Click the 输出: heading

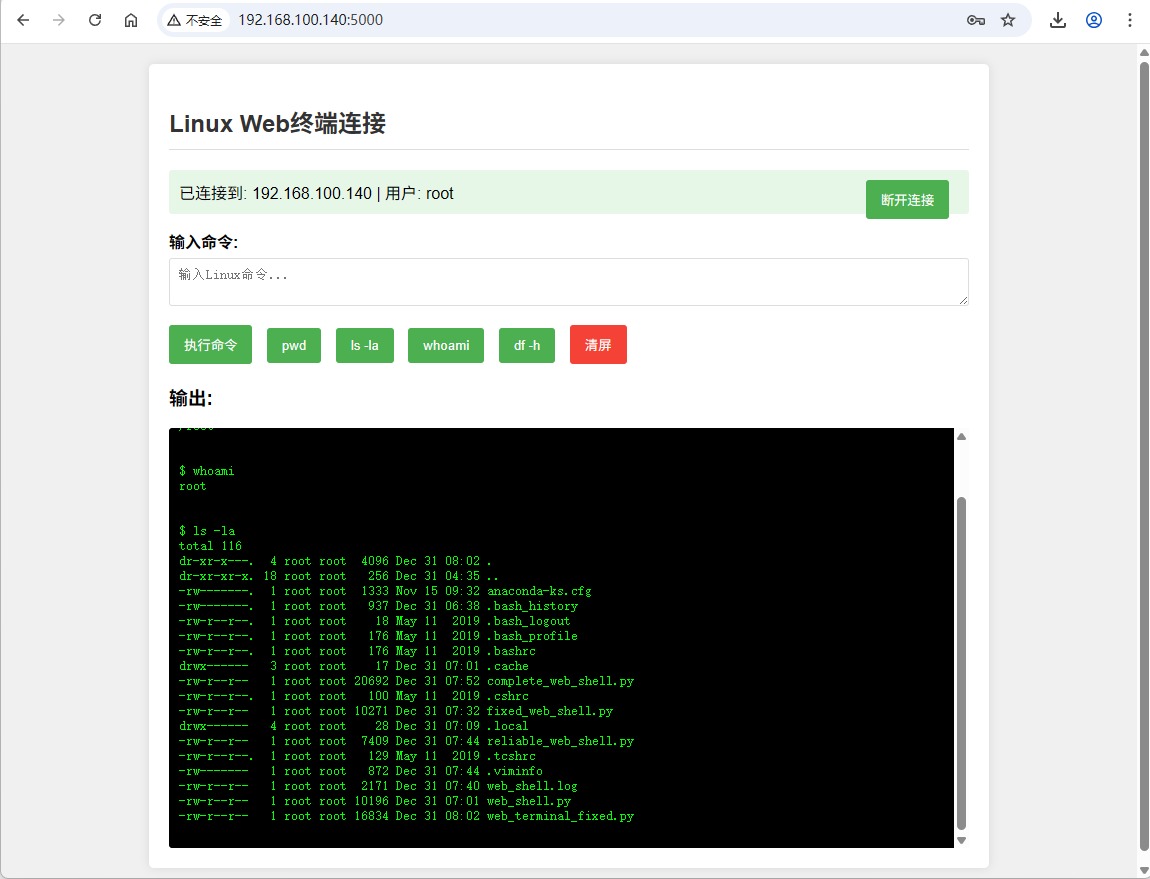191,398
